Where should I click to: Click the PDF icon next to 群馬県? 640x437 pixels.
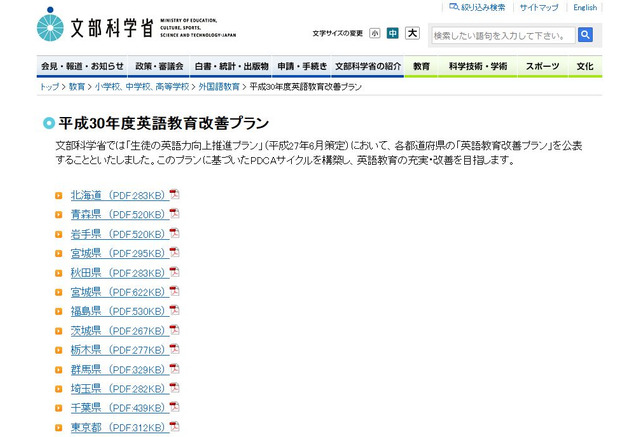(x=175, y=368)
